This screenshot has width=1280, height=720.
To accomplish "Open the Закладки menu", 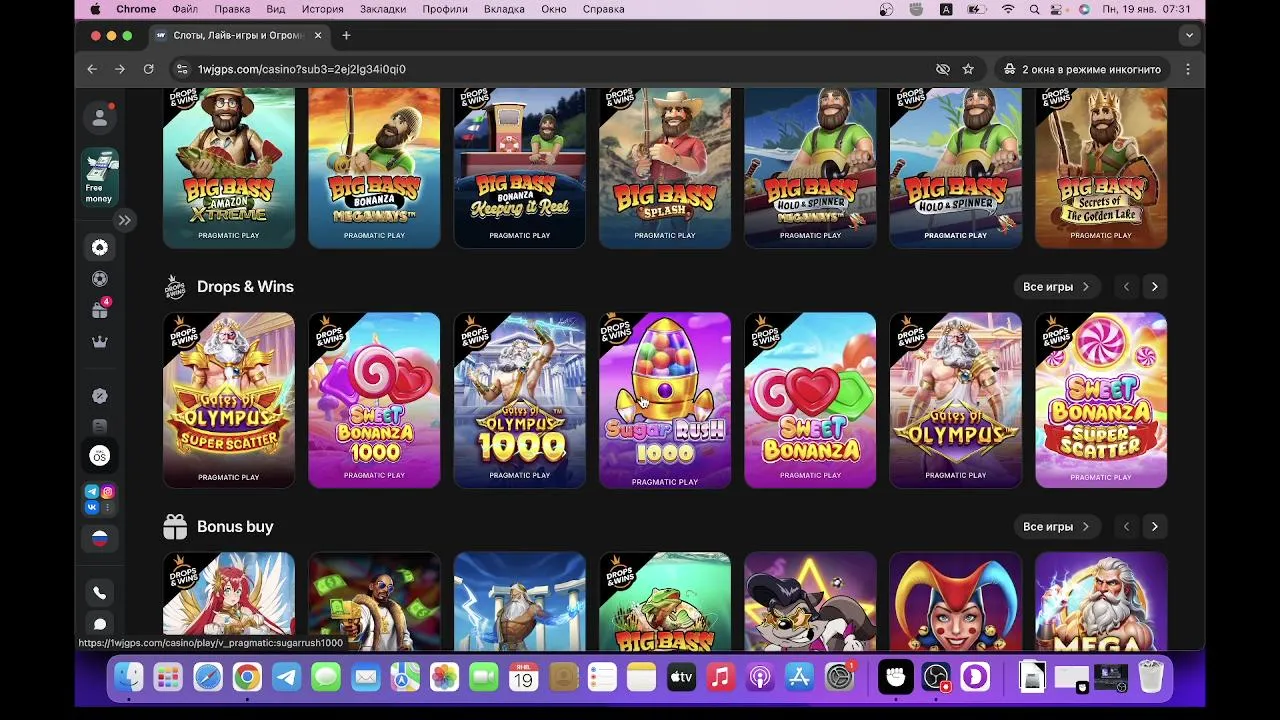I will pyautogui.click(x=383, y=9).
